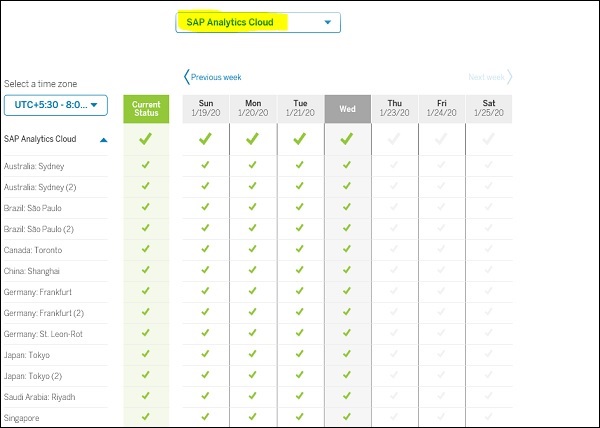Go to Next week
Viewport: 600px width, 428px height.
pyautogui.click(x=490, y=77)
